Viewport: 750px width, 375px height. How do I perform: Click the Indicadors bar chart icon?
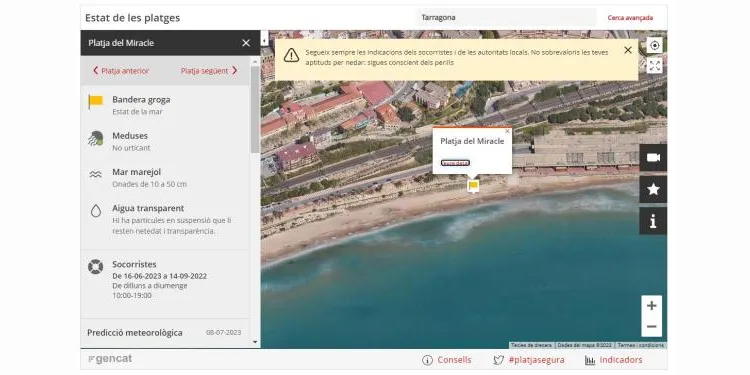pyautogui.click(x=590, y=360)
